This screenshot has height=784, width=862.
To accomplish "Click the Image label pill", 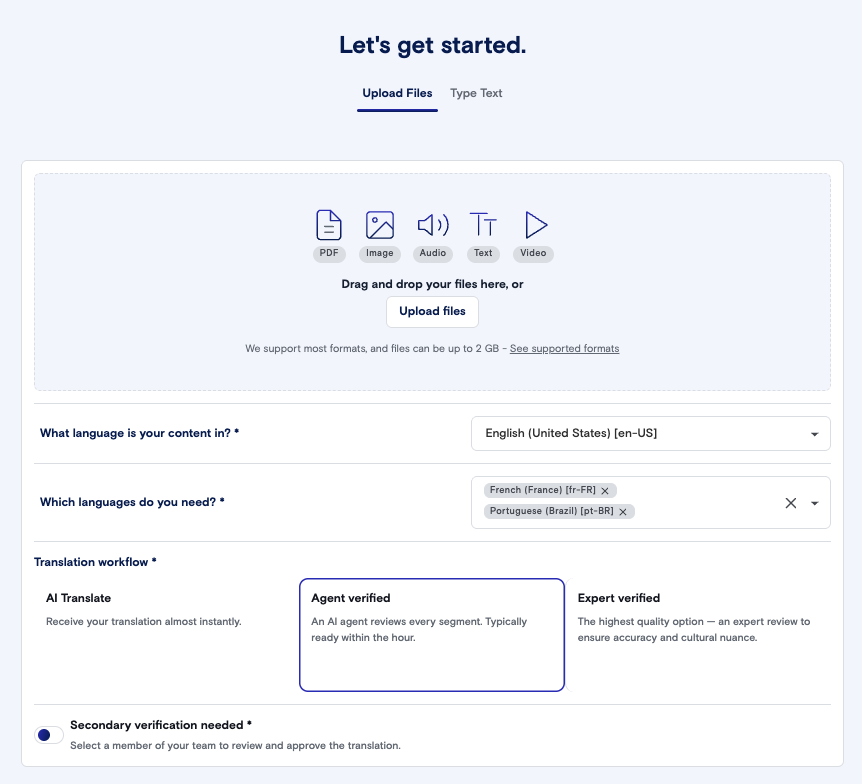I will coord(379,253).
